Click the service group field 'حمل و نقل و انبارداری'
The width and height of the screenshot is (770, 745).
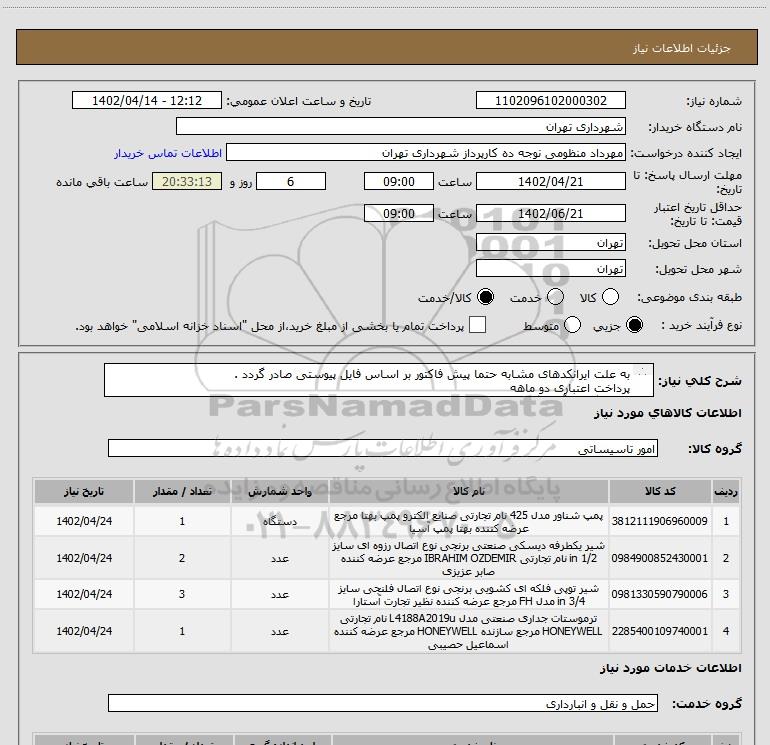[383, 703]
